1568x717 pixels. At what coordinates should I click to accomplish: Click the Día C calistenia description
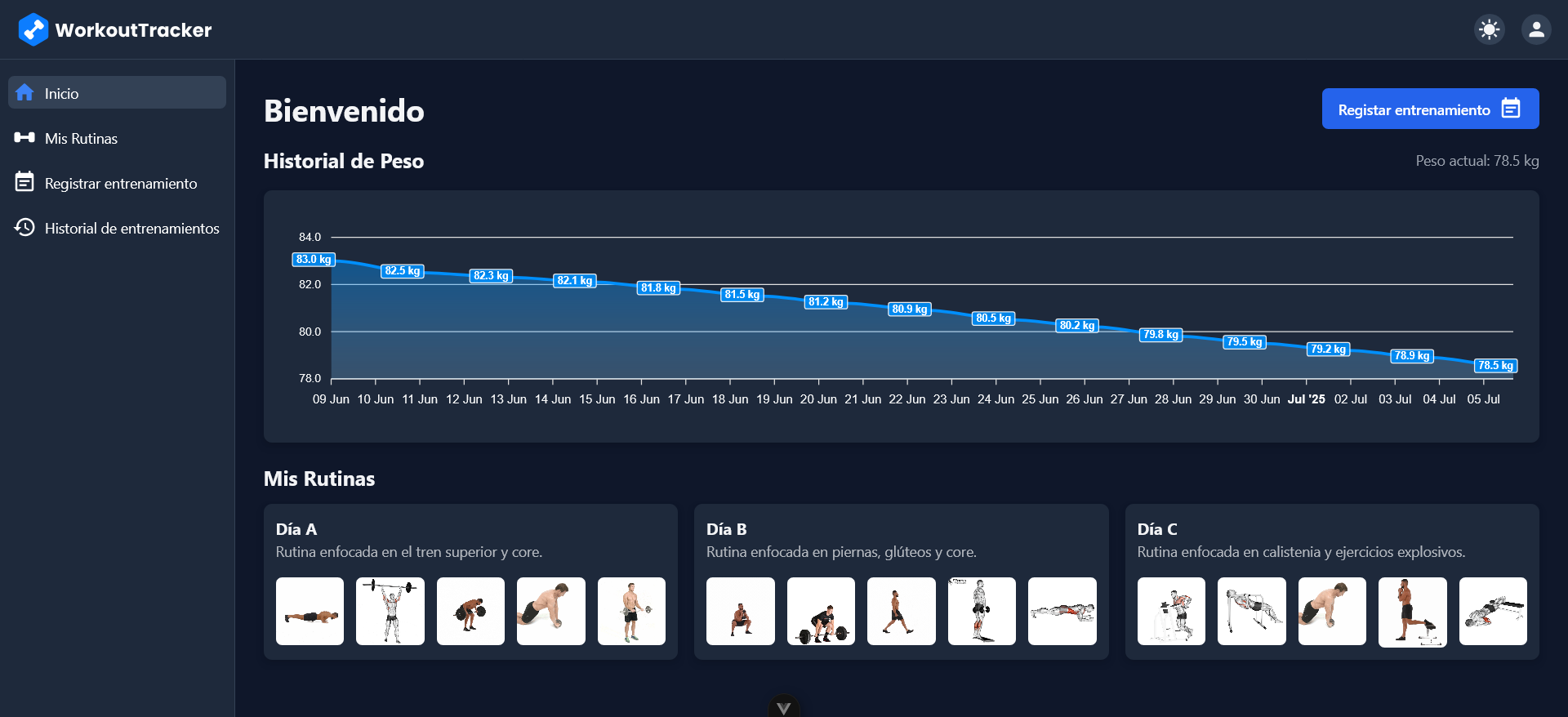click(1301, 552)
